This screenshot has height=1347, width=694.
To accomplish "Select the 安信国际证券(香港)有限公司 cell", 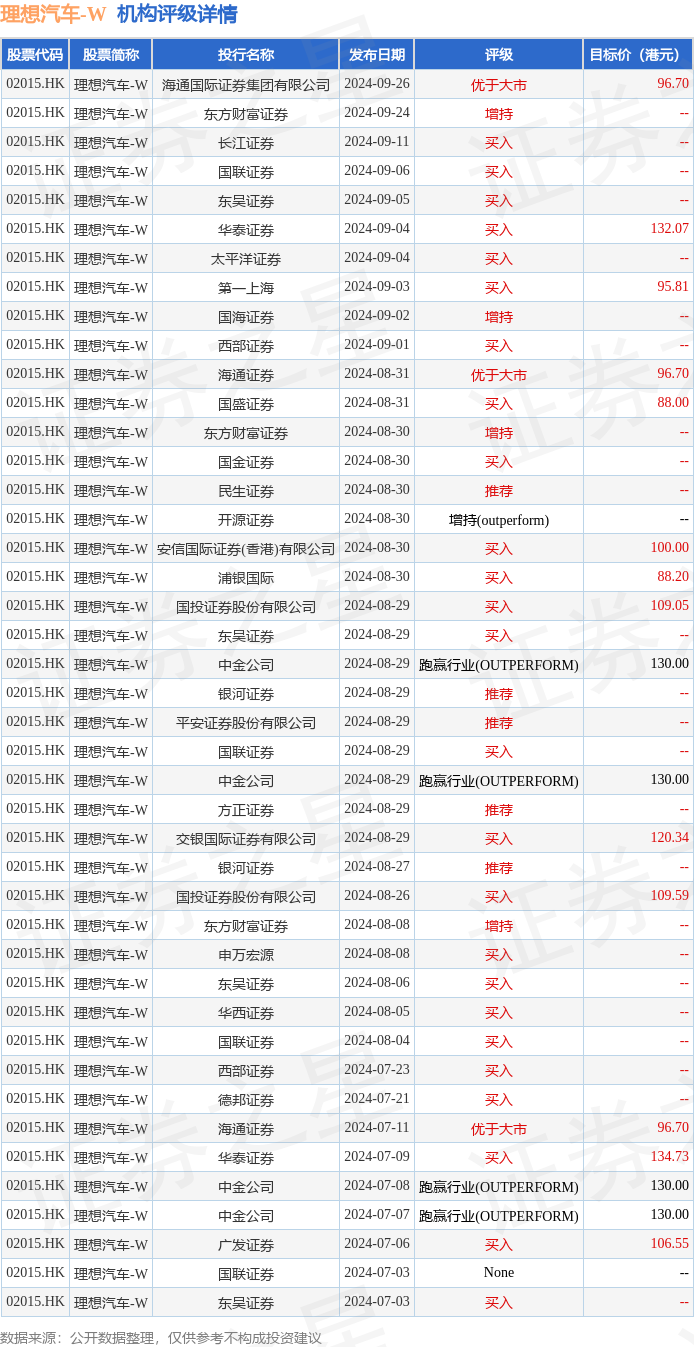I will (246, 549).
